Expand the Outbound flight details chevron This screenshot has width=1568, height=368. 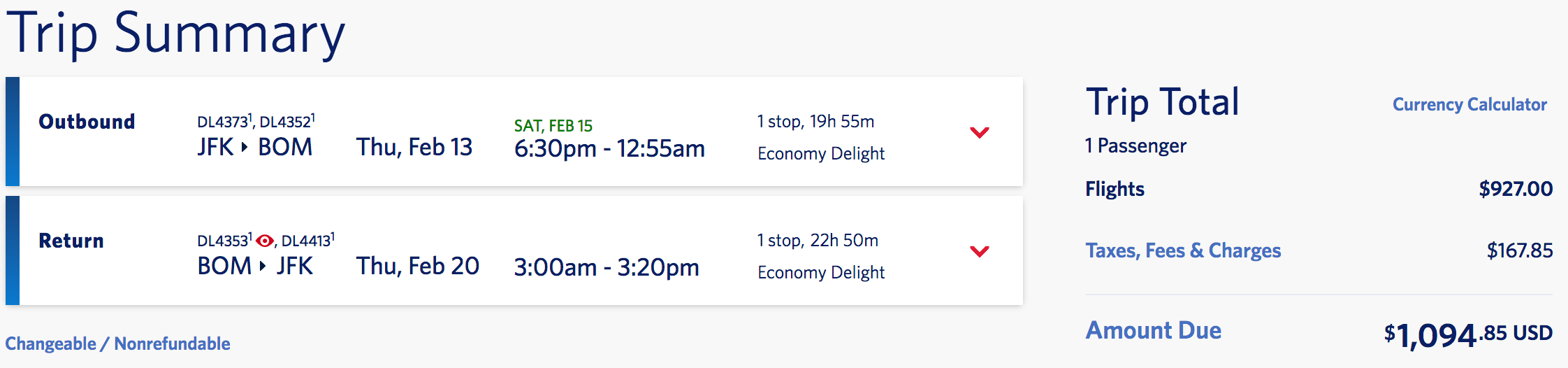(x=980, y=132)
